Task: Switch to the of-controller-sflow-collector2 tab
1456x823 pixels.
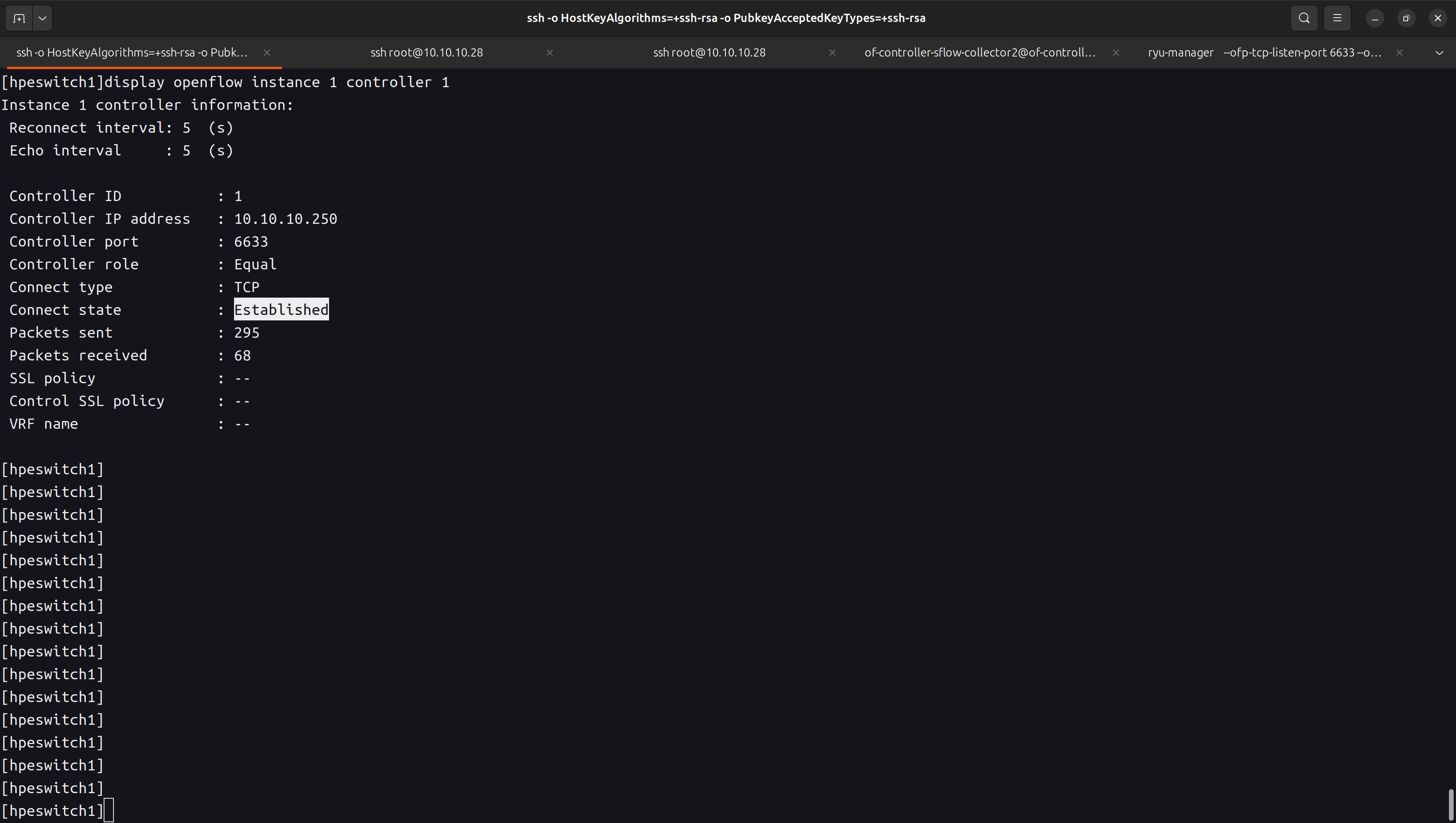Action: pos(979,53)
